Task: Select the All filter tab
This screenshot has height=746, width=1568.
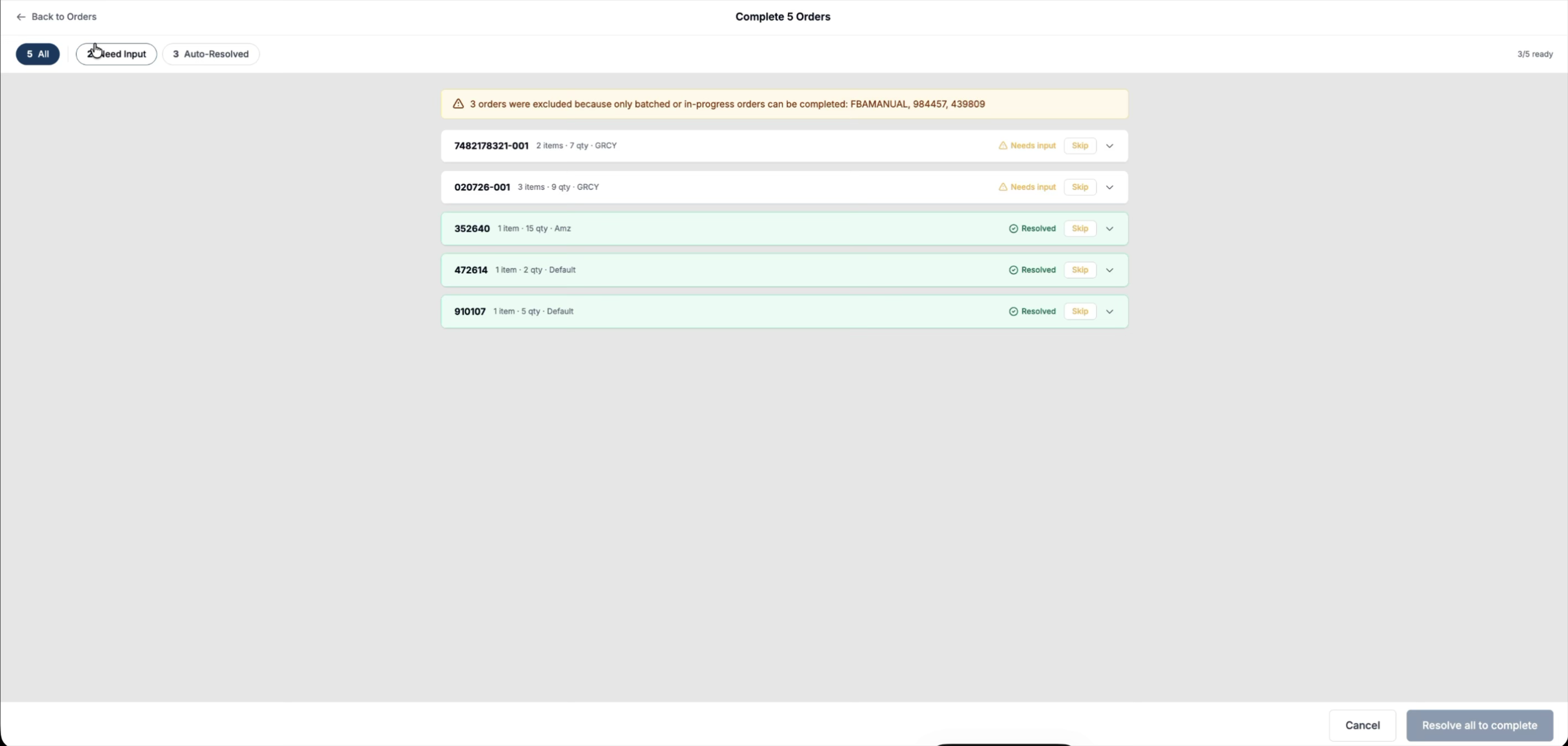Action: tap(38, 54)
